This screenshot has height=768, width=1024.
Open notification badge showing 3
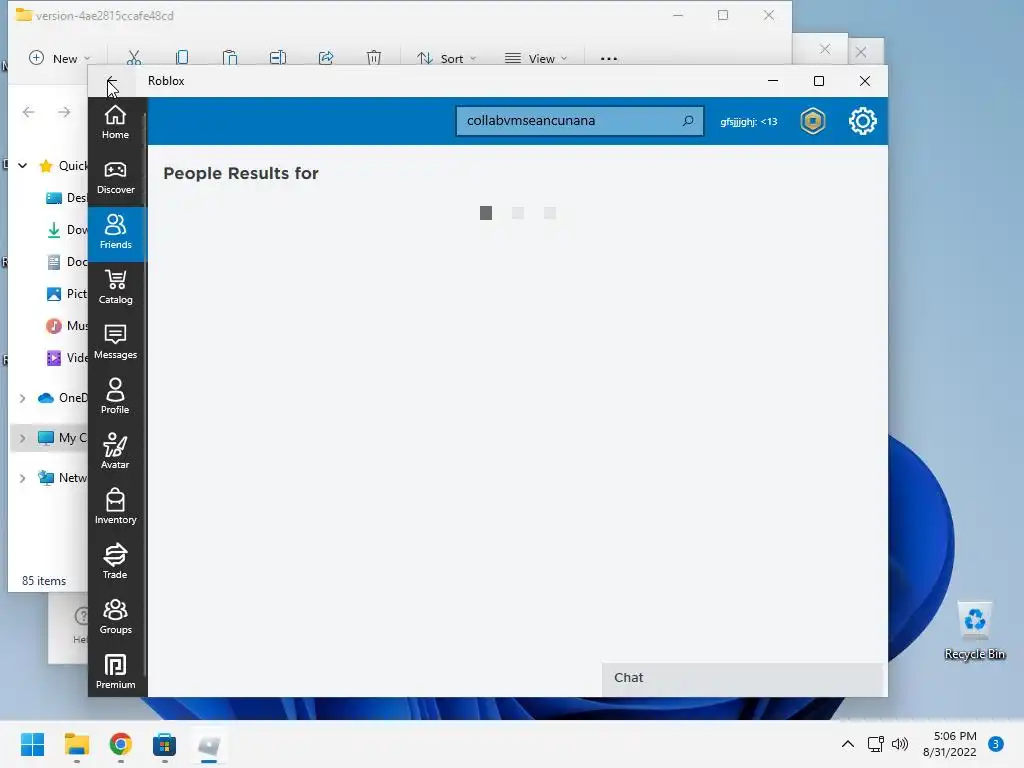(x=996, y=744)
